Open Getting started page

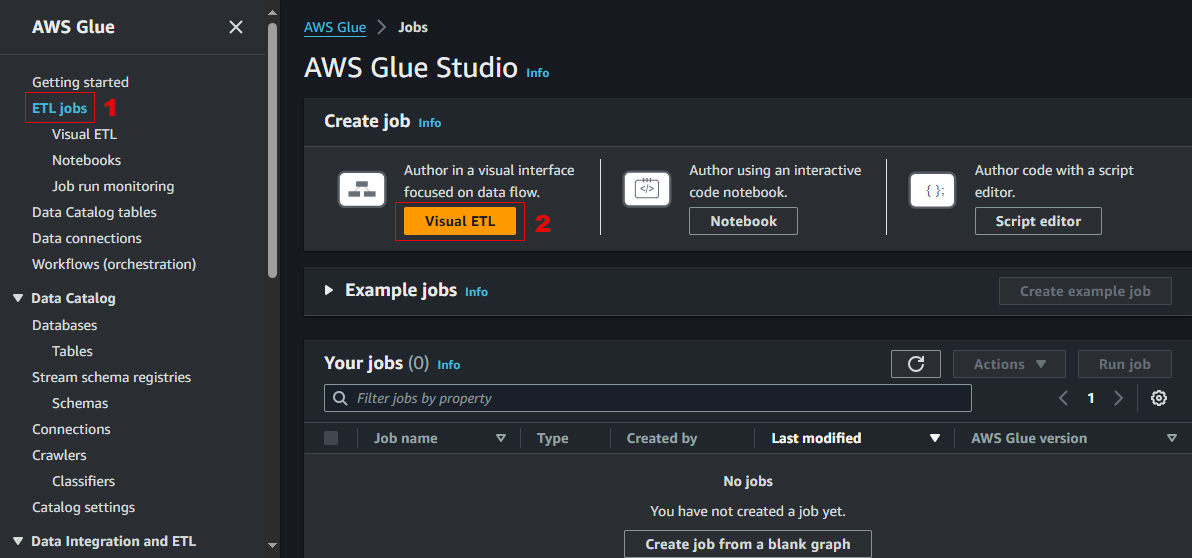point(81,82)
